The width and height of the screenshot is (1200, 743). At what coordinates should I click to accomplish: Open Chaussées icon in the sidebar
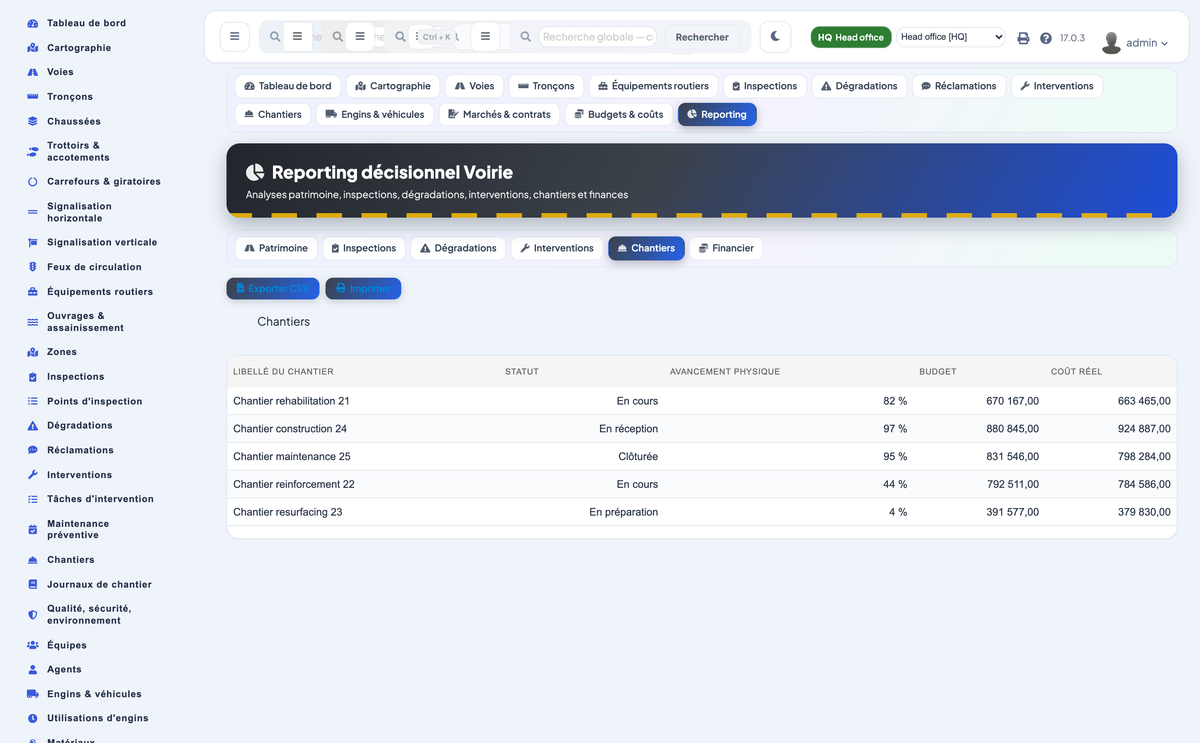[33, 121]
